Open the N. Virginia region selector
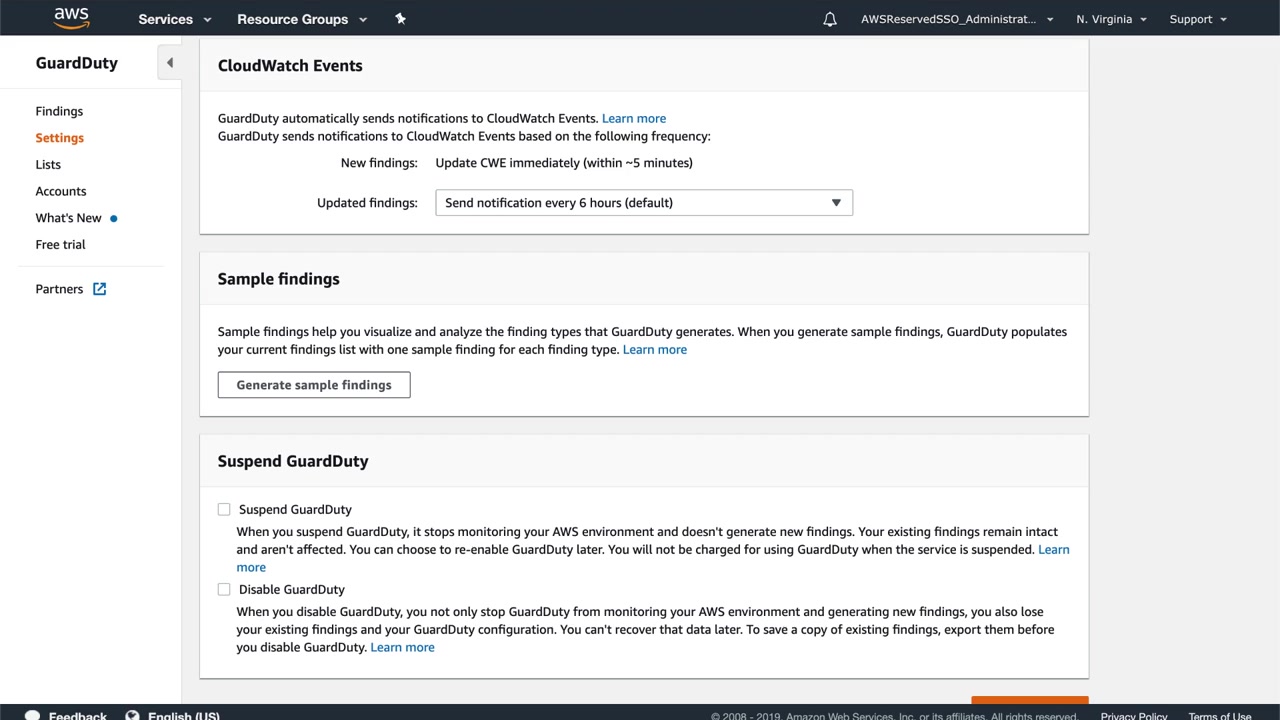Image resolution: width=1280 pixels, height=720 pixels. (x=1111, y=19)
